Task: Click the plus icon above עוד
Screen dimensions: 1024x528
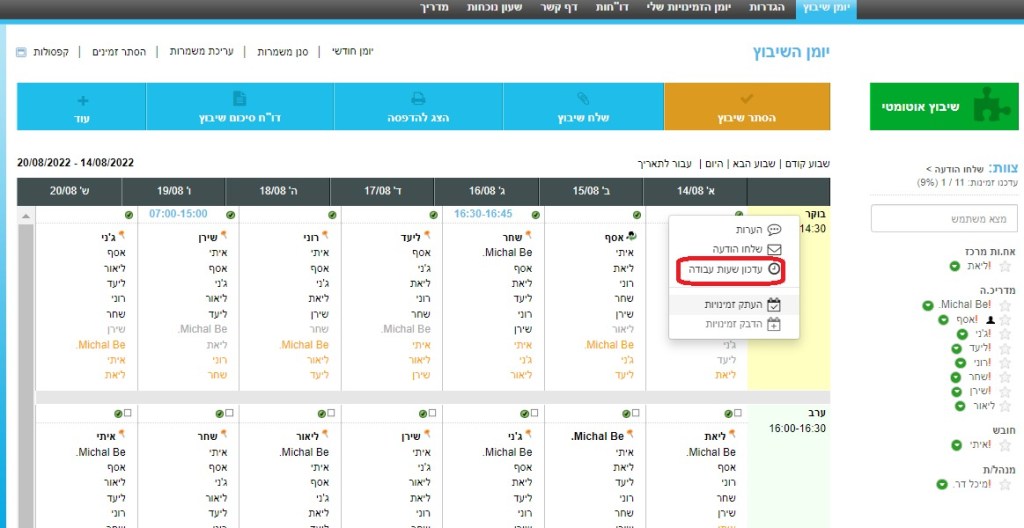Action: [82, 100]
